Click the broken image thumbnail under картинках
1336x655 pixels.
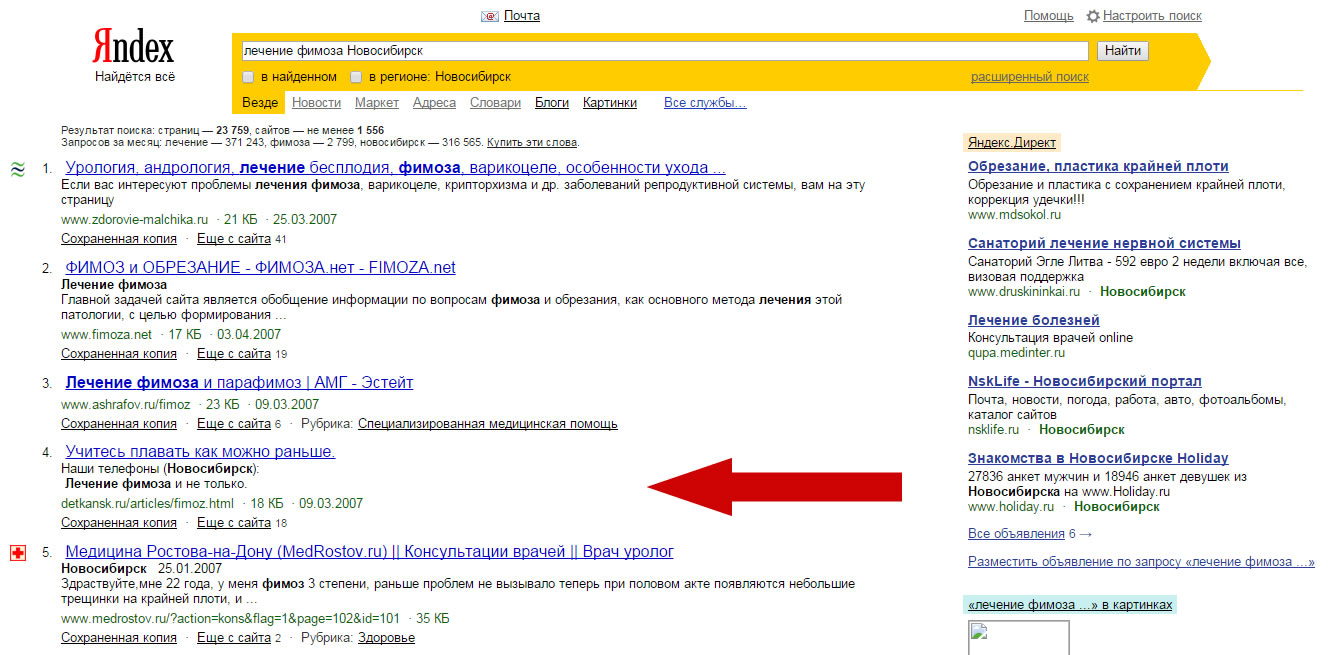point(1018,638)
